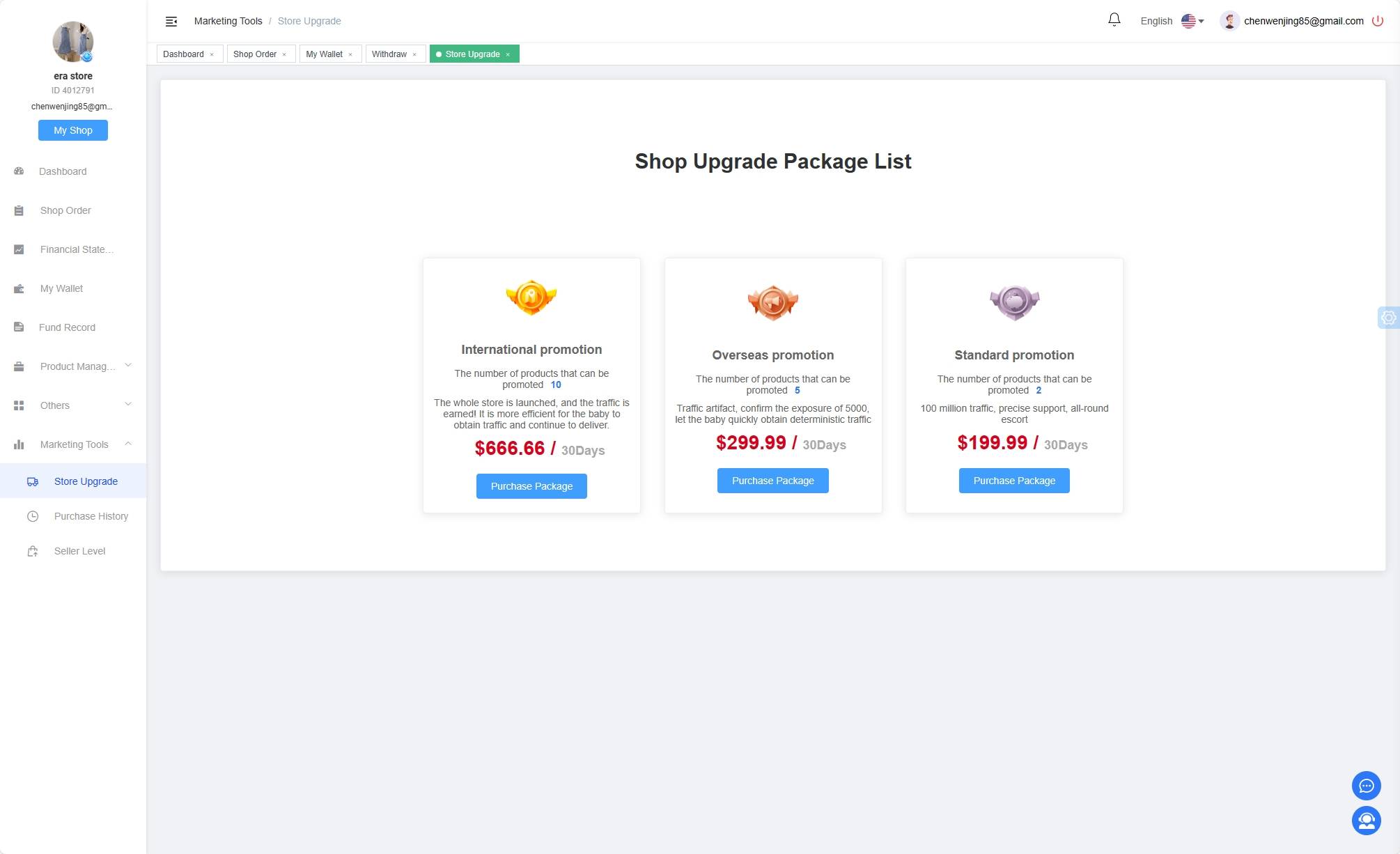Click the My Wallet sidebar icon
The width and height of the screenshot is (1400, 854).
pos(19,288)
